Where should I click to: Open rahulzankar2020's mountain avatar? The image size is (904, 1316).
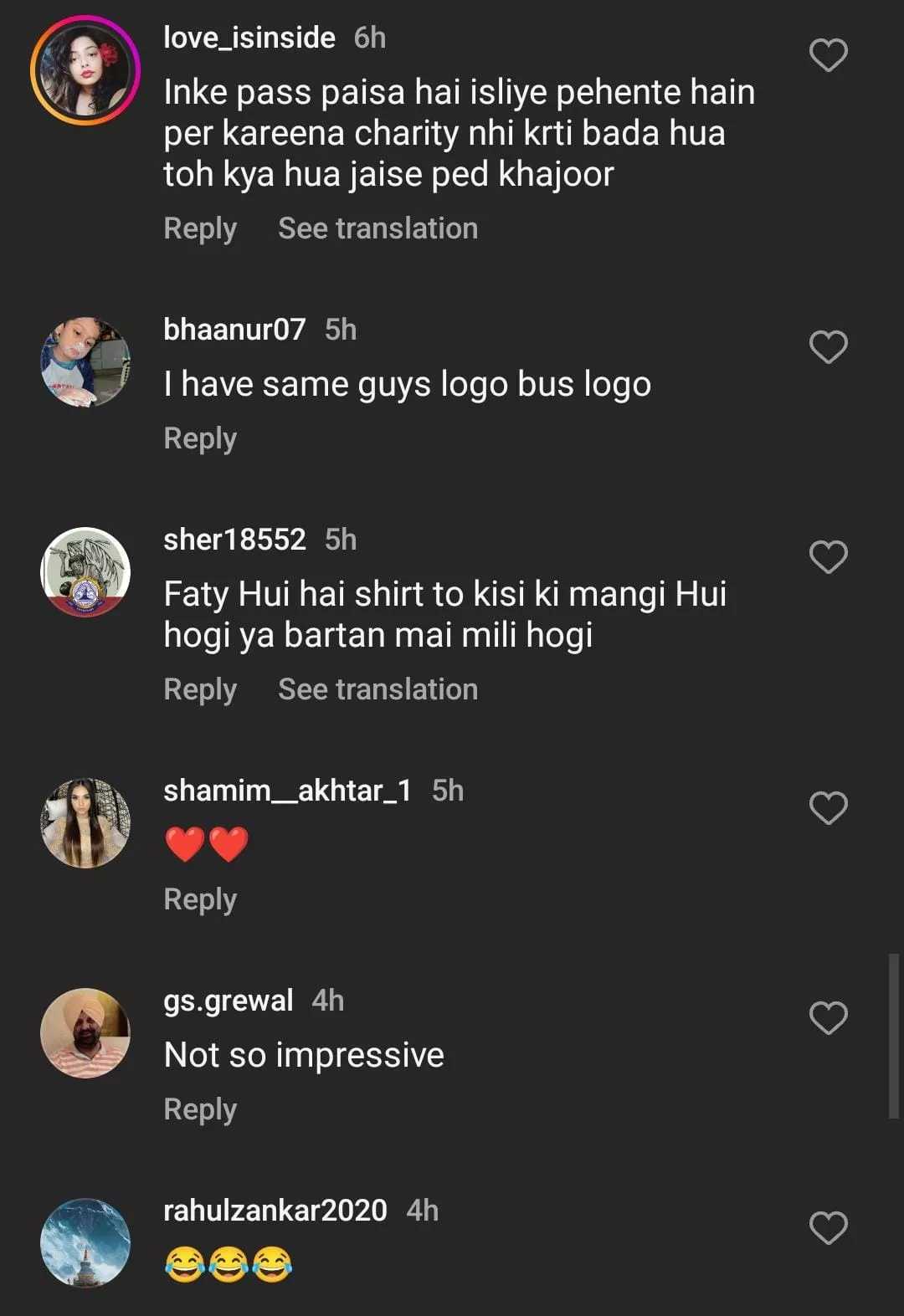coord(85,1242)
